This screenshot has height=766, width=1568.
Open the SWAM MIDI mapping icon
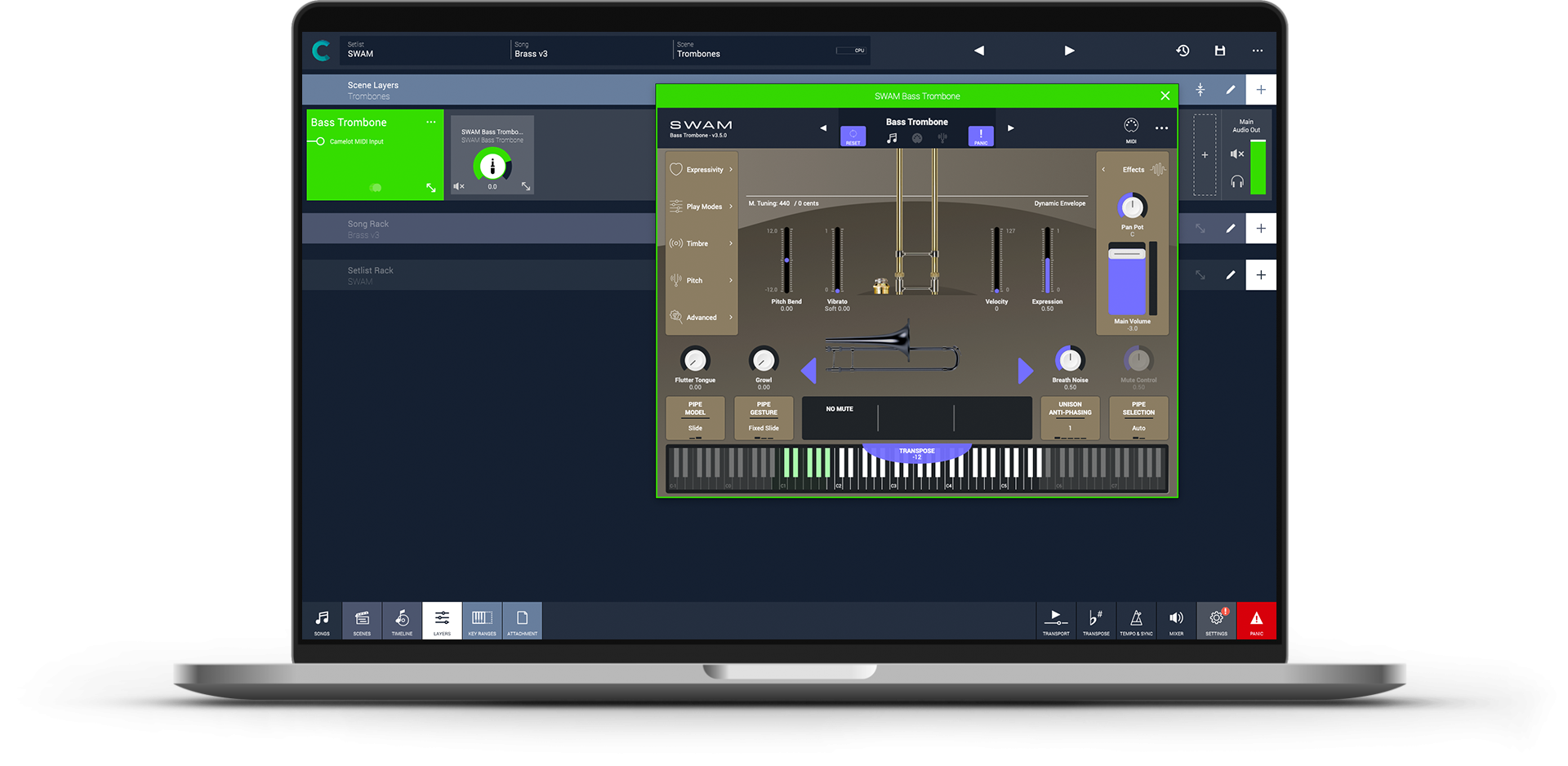click(x=1131, y=126)
